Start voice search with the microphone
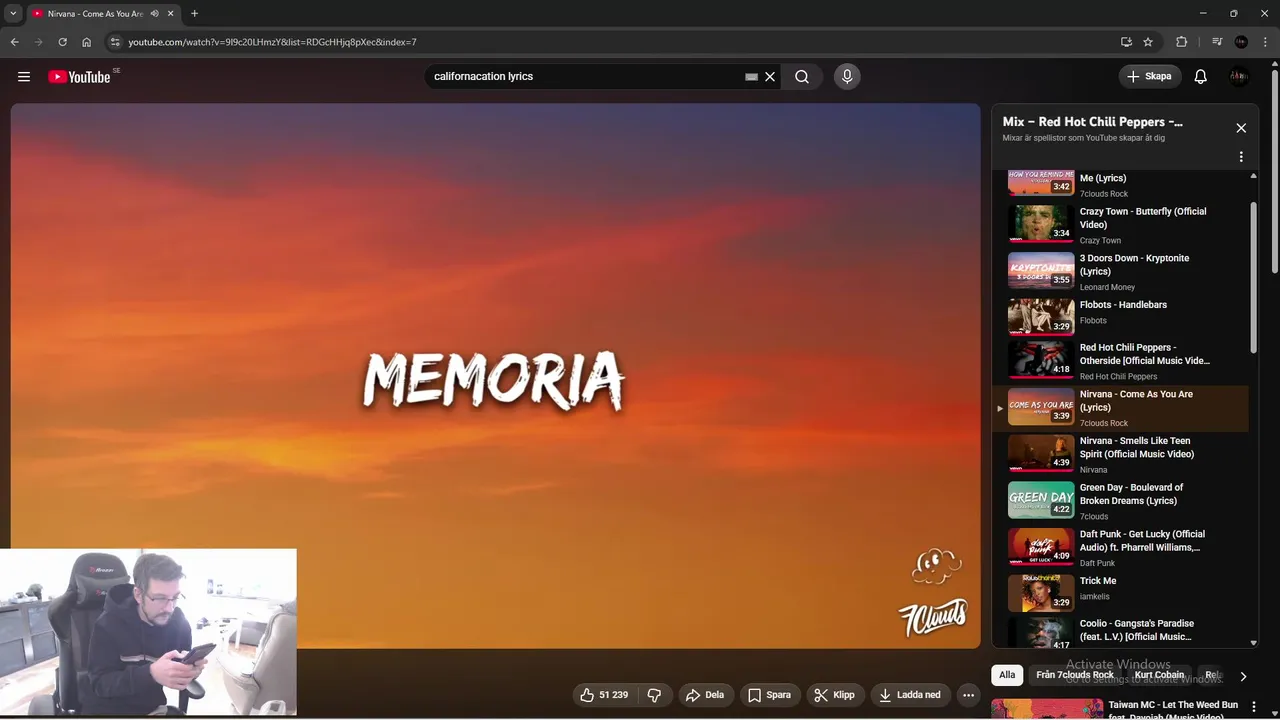 pyautogui.click(x=847, y=77)
